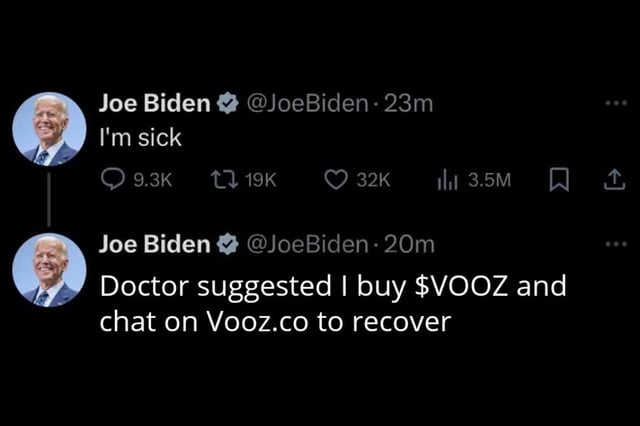Open the profile photo beside "I'm sick"
640x426 pixels.
pos(49,129)
